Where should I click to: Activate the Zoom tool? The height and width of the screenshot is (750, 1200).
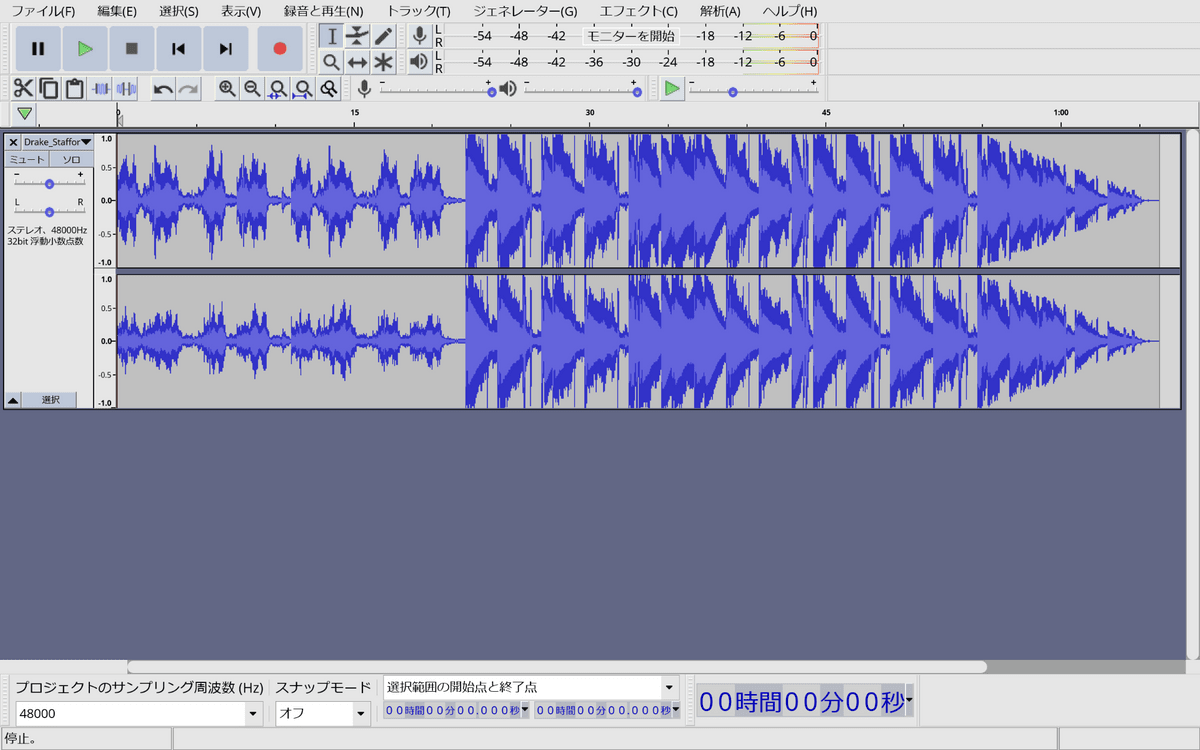[331, 62]
